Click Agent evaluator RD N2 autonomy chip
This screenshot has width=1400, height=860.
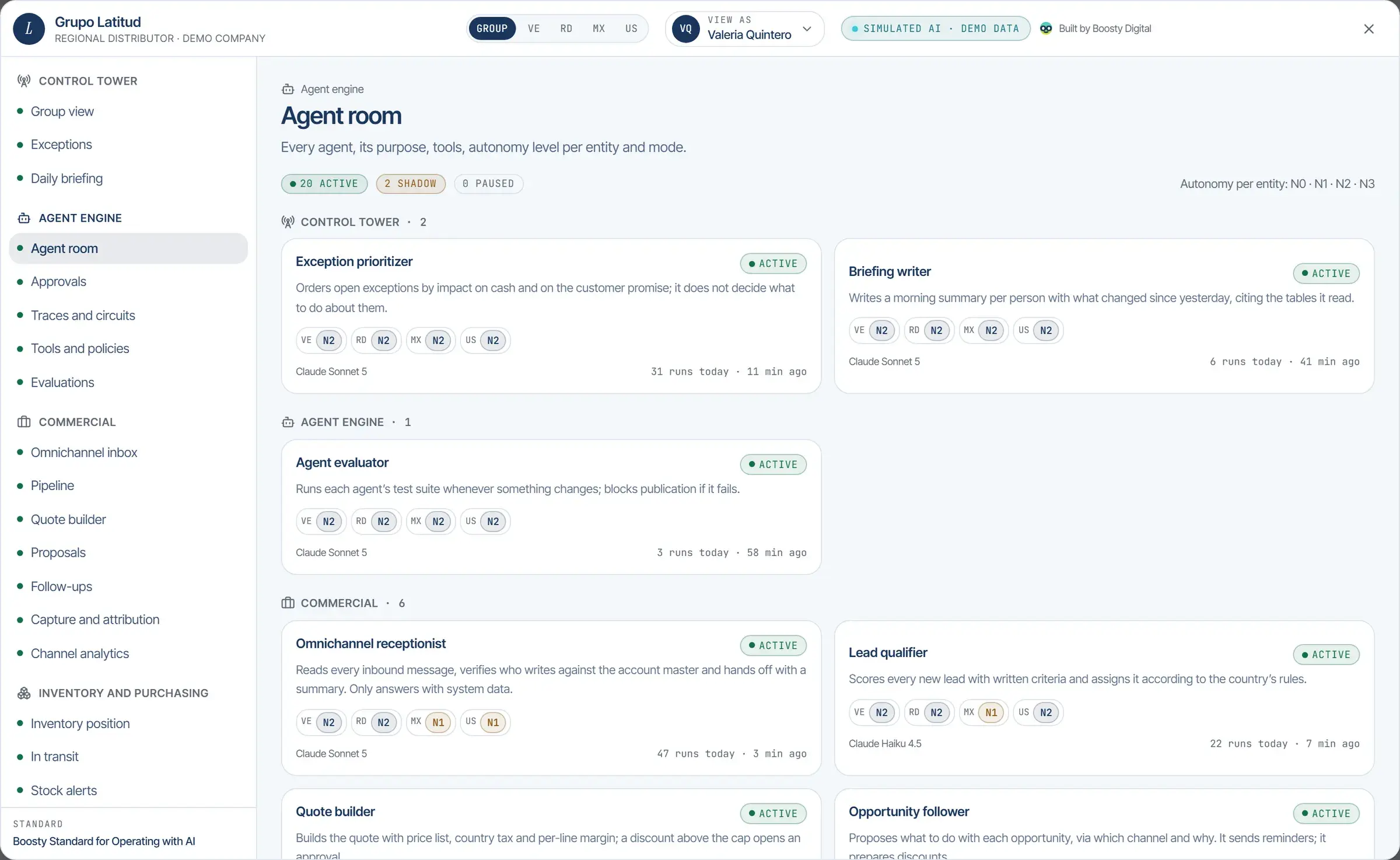point(376,522)
